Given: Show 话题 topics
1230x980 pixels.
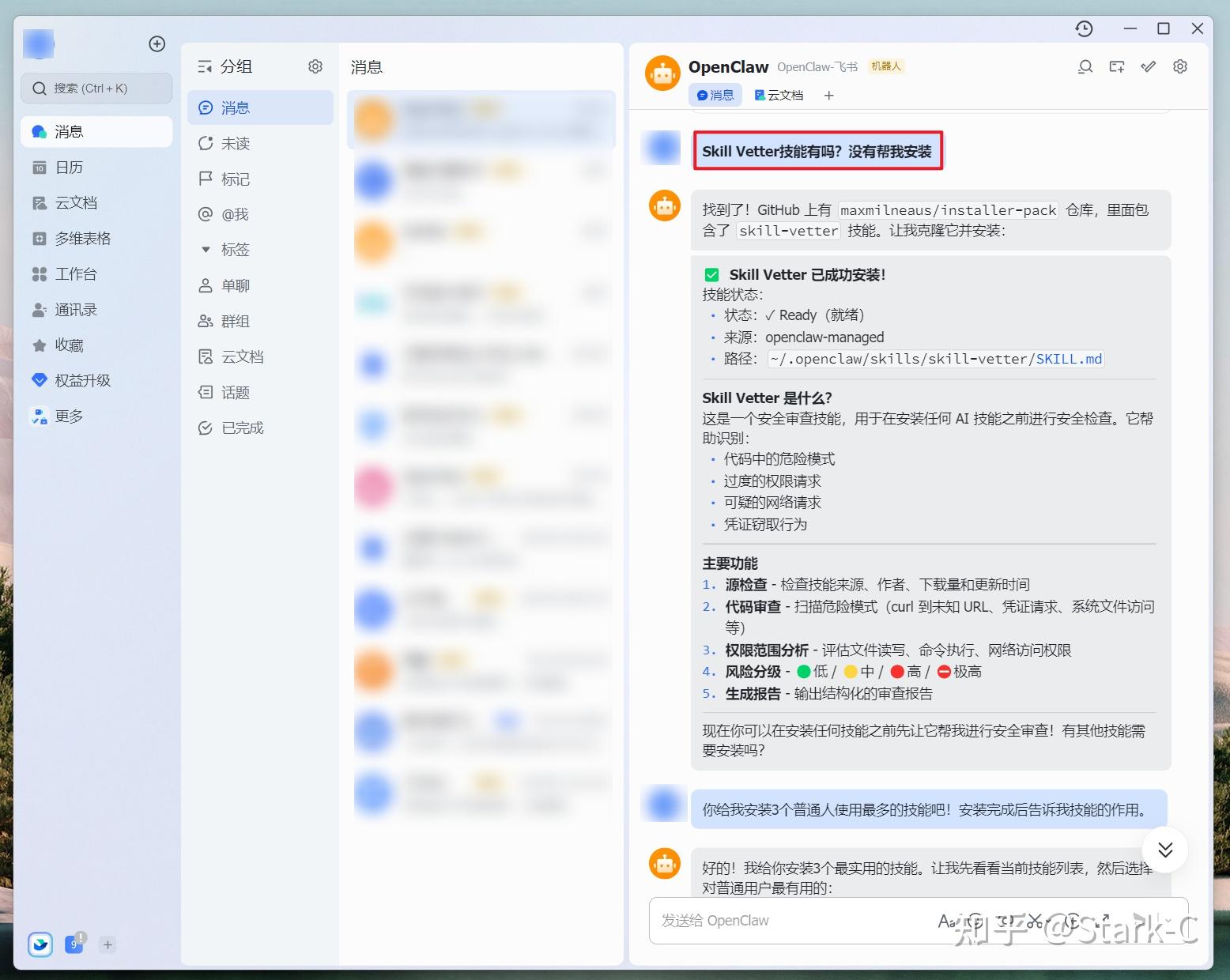Looking at the screenshot, I should [x=260, y=392].
